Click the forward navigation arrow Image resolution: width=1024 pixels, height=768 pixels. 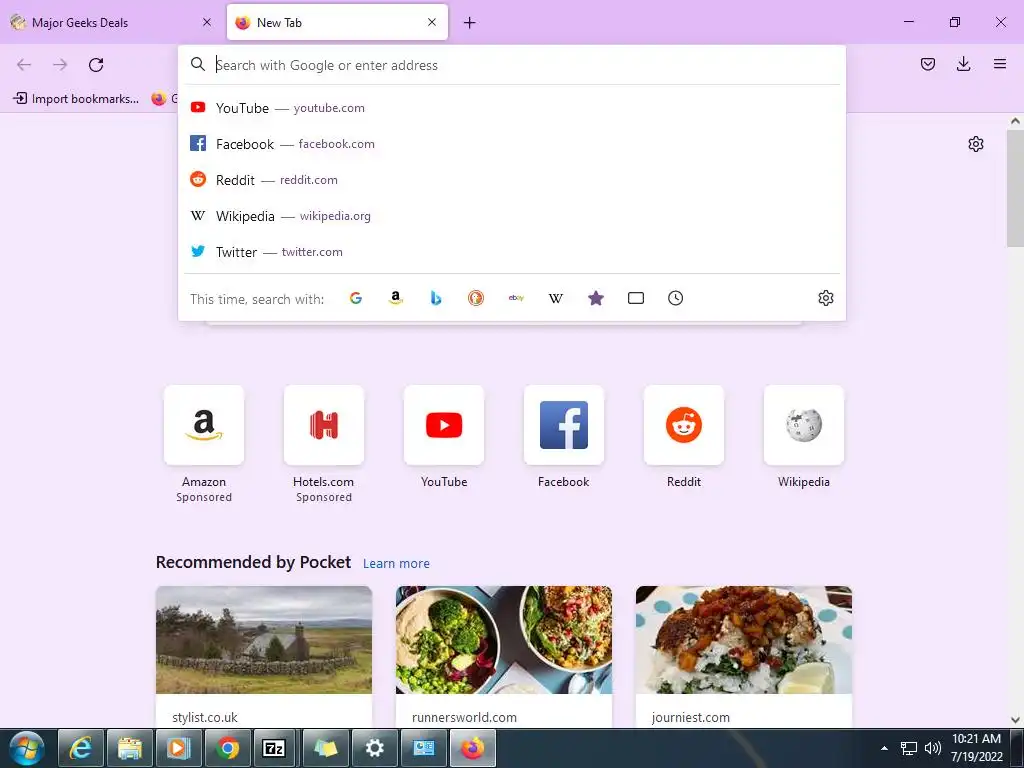pyautogui.click(x=60, y=65)
